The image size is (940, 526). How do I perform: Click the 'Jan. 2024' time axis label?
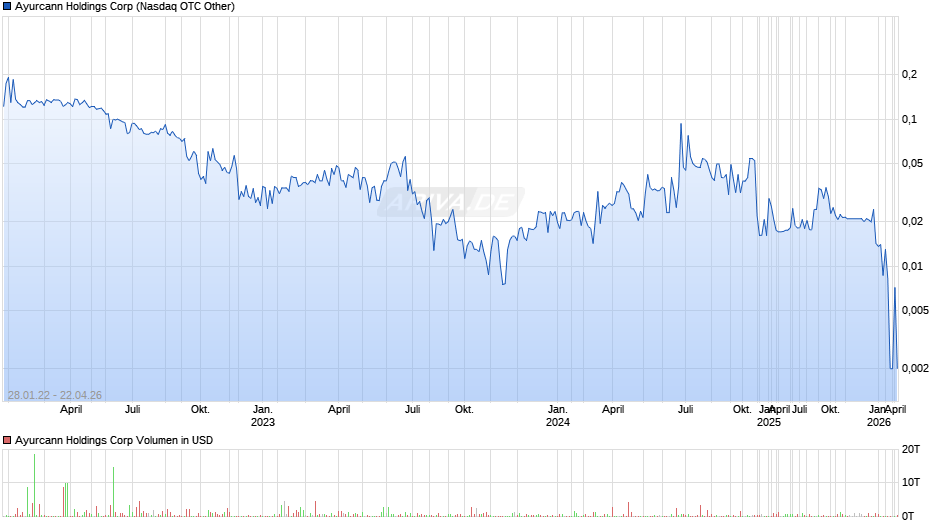(558, 416)
